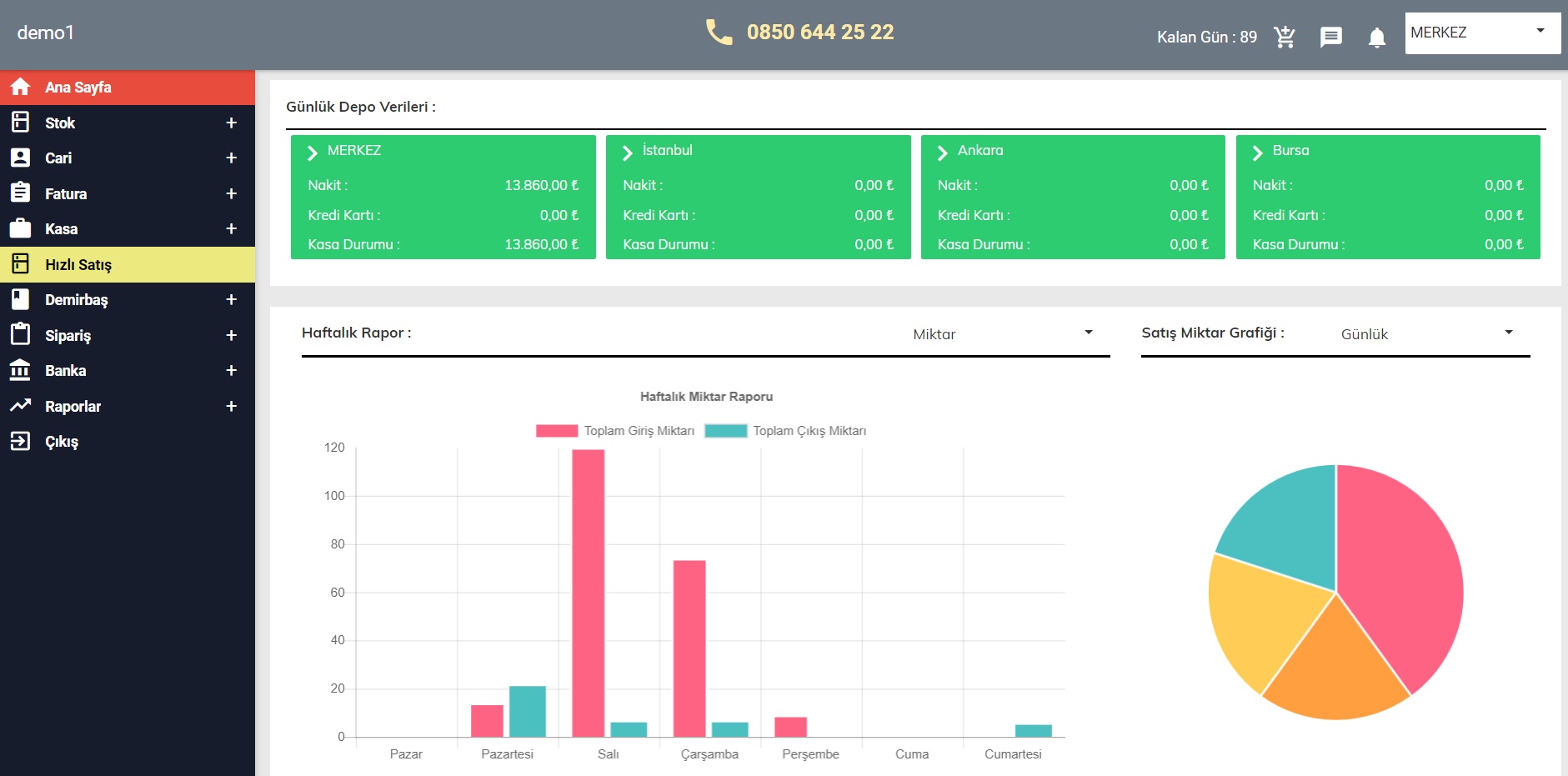
Task: Expand the Fatura menu plus sign
Action: click(232, 193)
